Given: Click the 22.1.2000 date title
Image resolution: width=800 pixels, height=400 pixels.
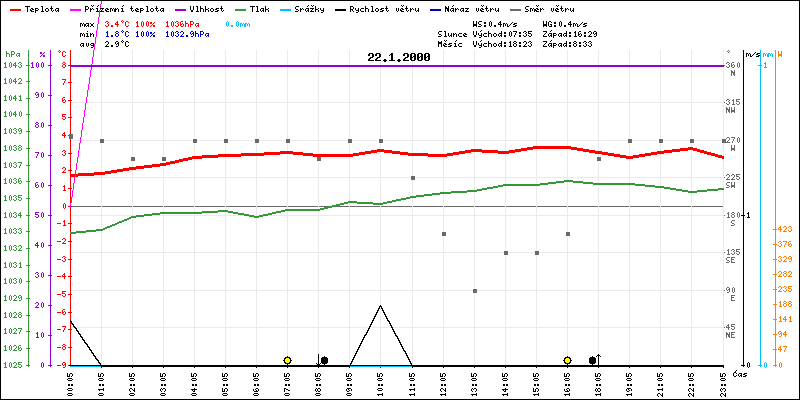Looking at the screenshot, I should point(398,58).
